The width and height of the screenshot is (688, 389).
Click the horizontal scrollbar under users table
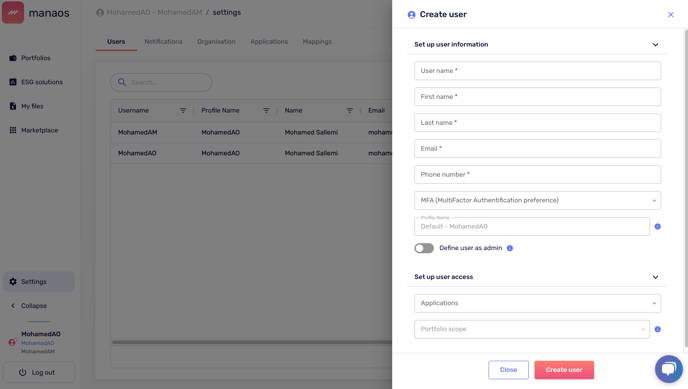[252, 342]
